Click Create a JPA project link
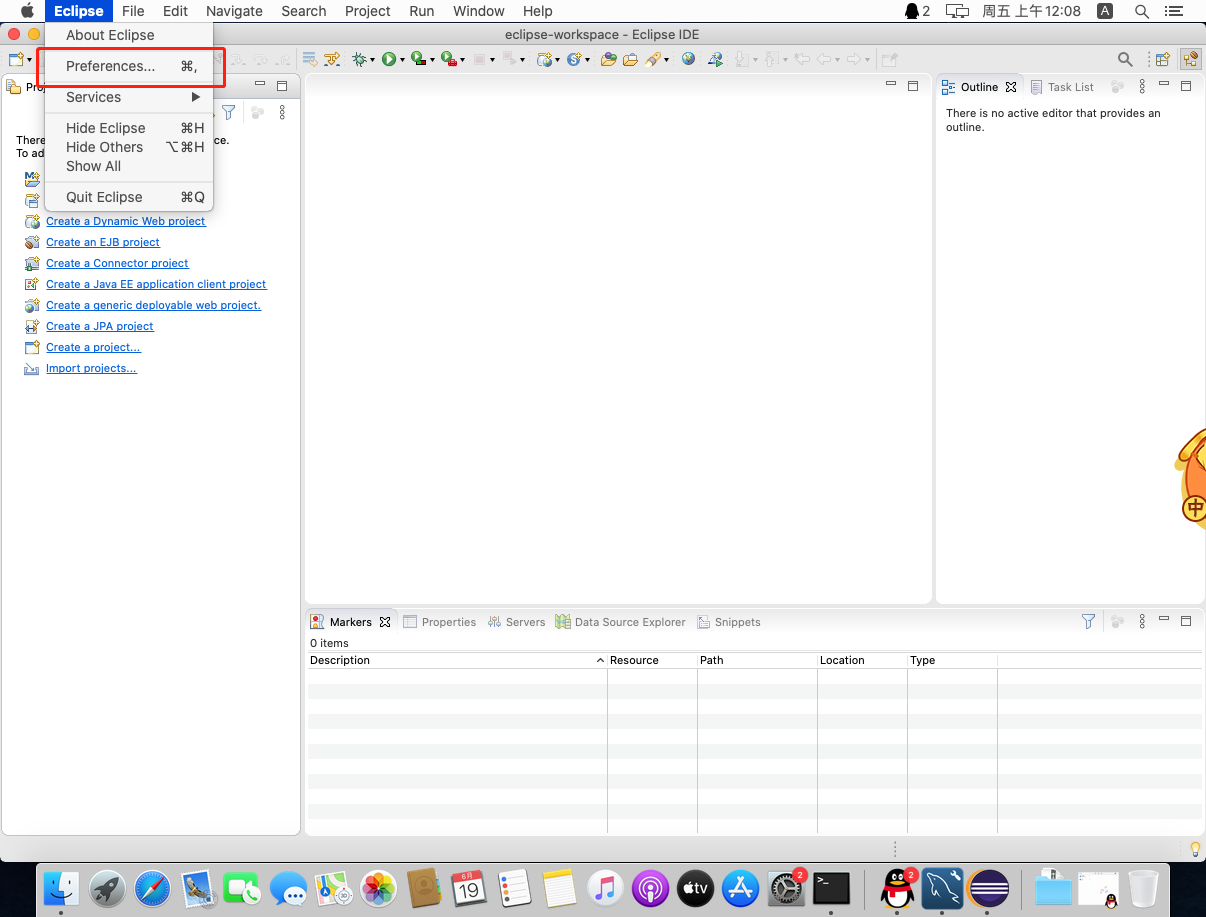This screenshot has height=917, width=1206. click(x=100, y=326)
